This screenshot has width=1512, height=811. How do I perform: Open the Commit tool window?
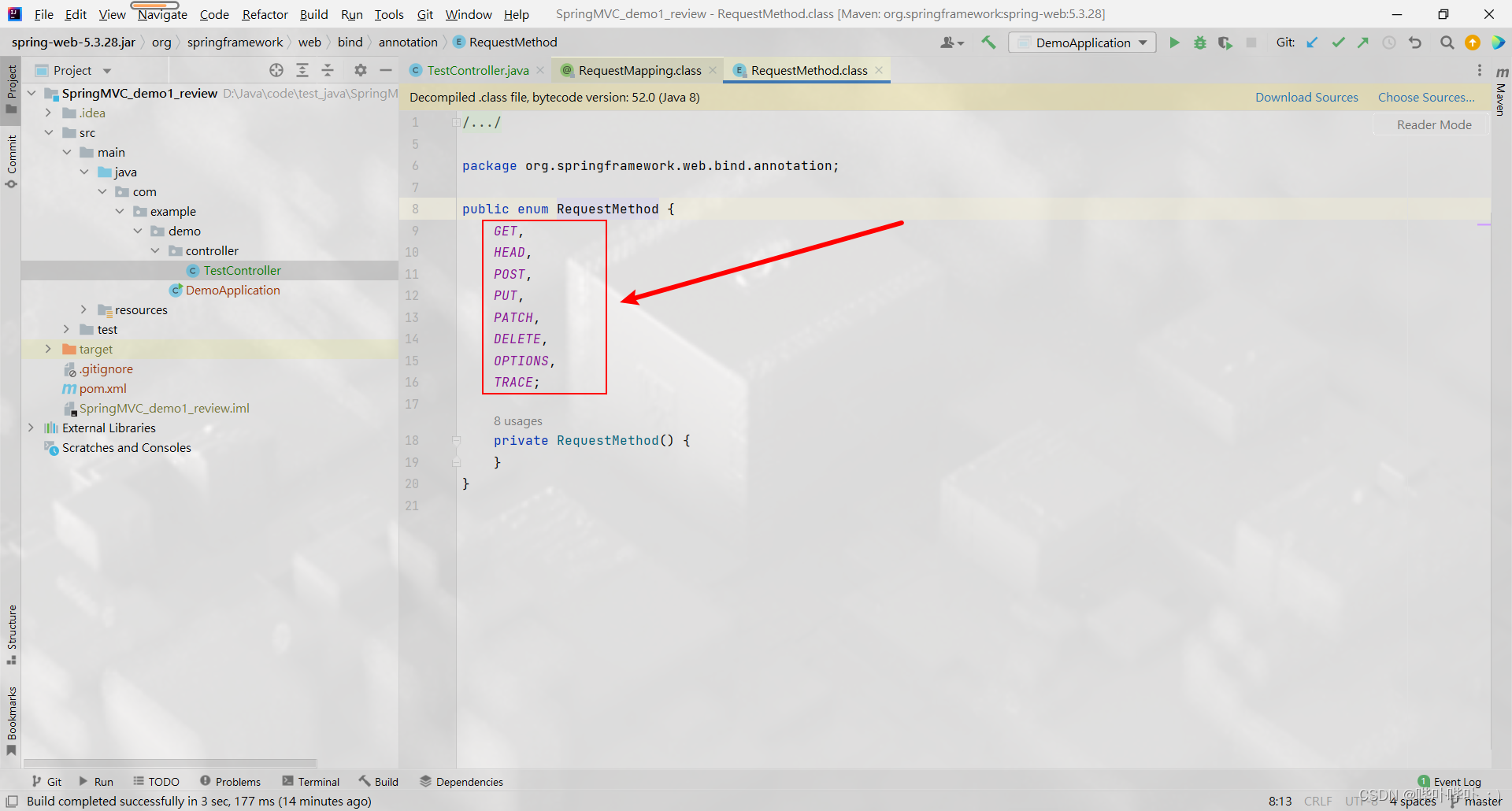[11, 161]
